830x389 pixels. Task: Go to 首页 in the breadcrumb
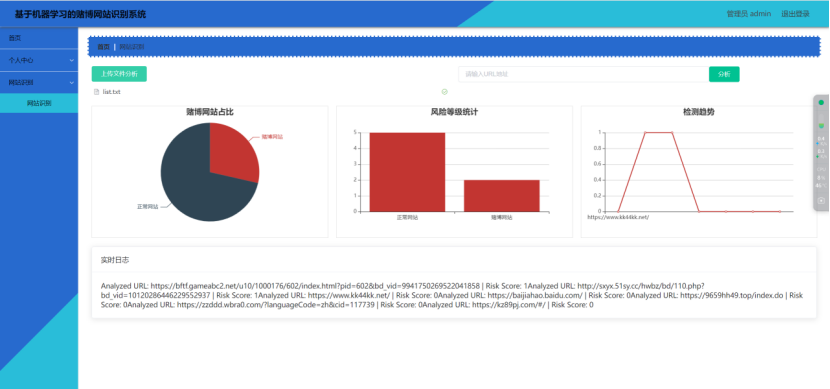point(103,47)
